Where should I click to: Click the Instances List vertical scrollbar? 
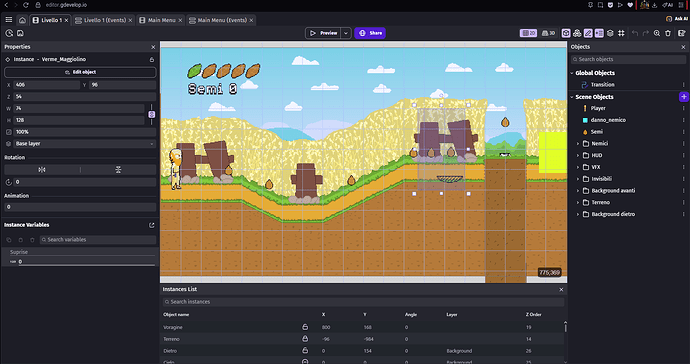click(565, 327)
